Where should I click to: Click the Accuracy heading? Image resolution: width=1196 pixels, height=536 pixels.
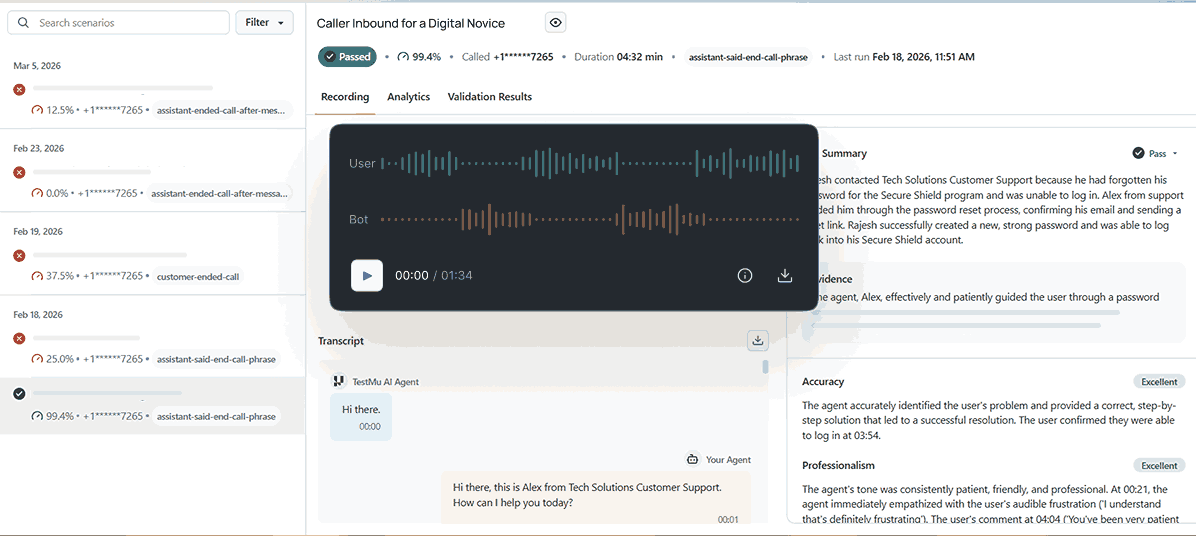click(x=823, y=381)
